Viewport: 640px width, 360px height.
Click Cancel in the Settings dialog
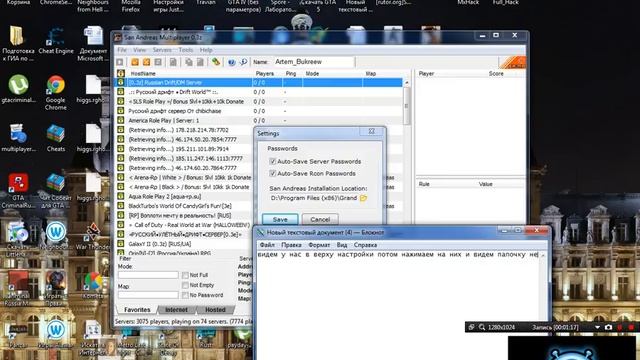tap(320, 219)
